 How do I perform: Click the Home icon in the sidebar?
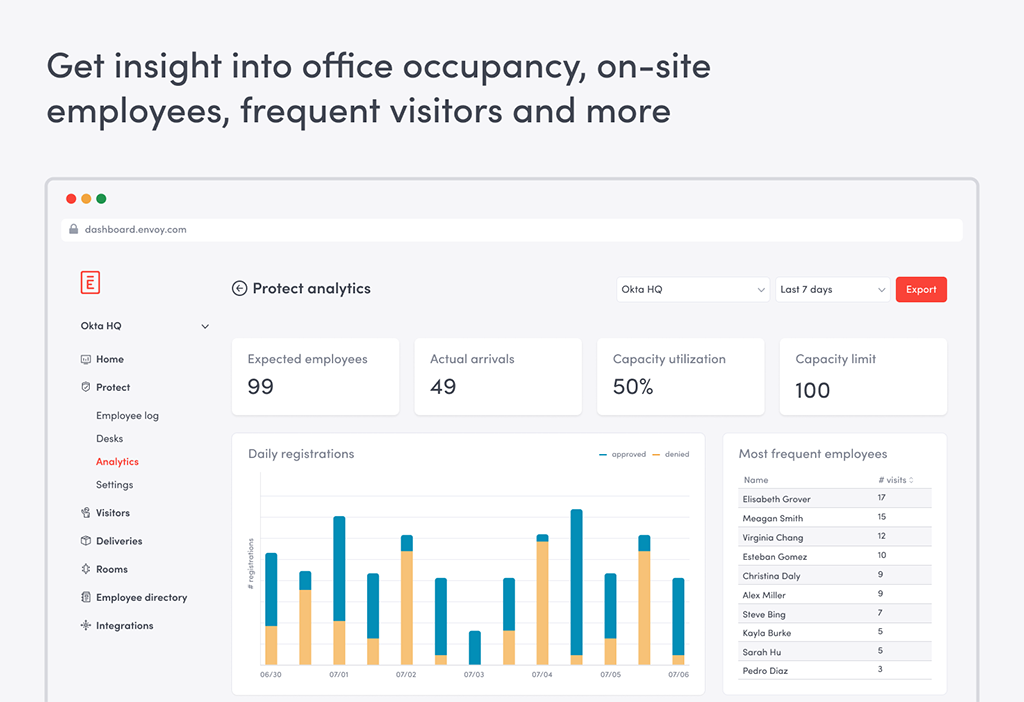pyautogui.click(x=86, y=359)
